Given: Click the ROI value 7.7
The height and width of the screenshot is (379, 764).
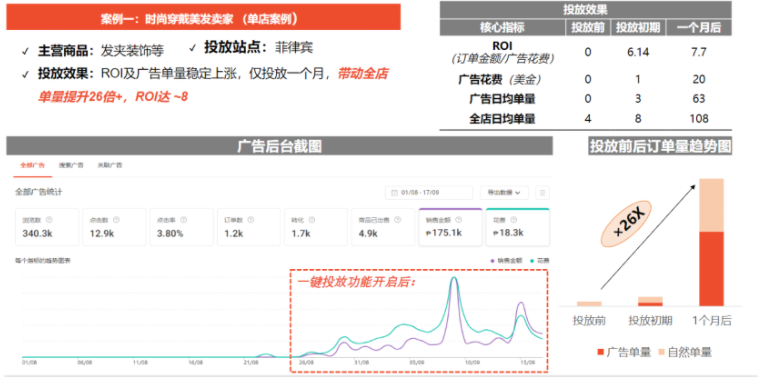Looking at the screenshot, I should coord(699,53).
